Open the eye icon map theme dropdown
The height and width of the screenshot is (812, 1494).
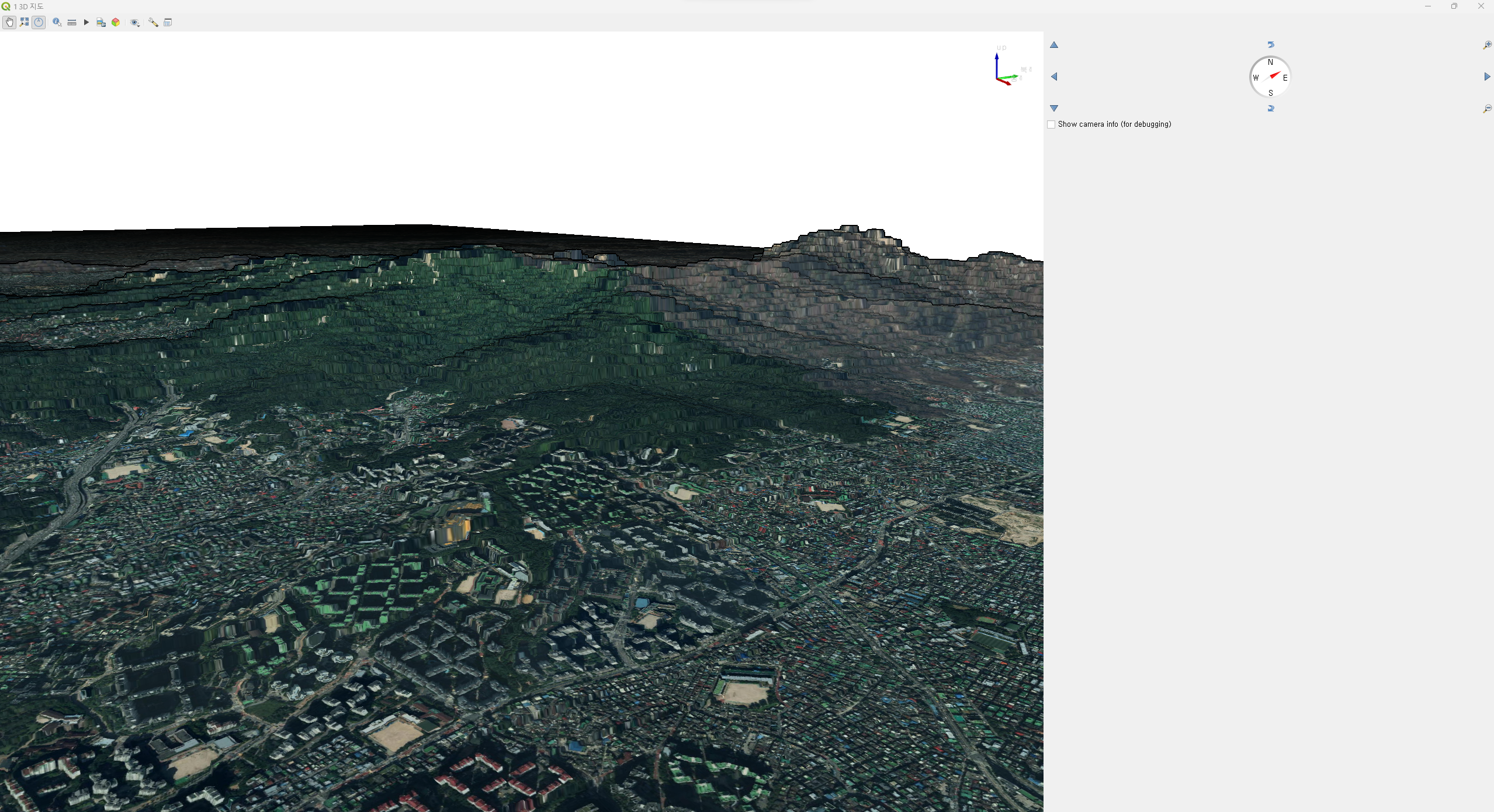(x=135, y=22)
